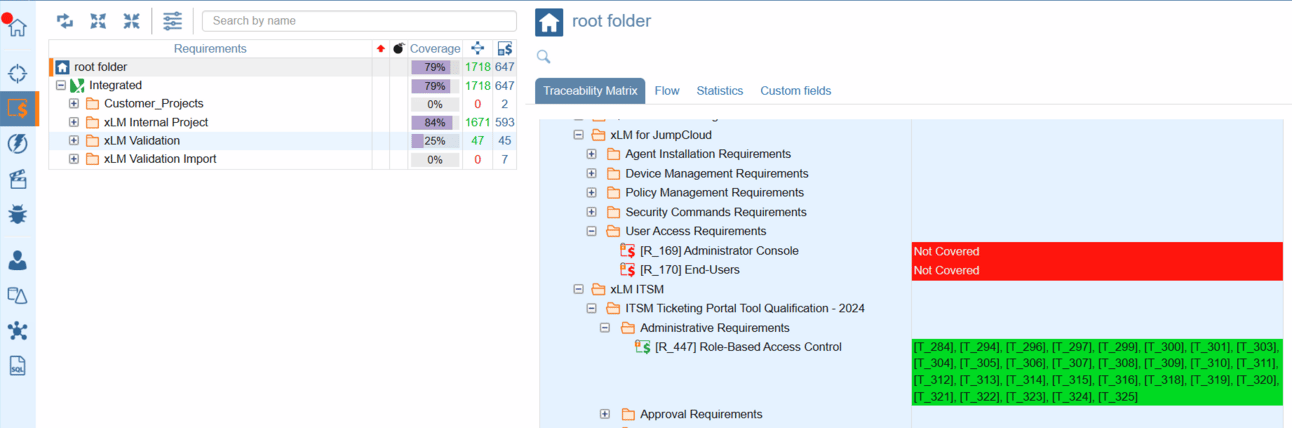
Task: Open the clapperboard module in the sidebar
Action: coord(17,180)
